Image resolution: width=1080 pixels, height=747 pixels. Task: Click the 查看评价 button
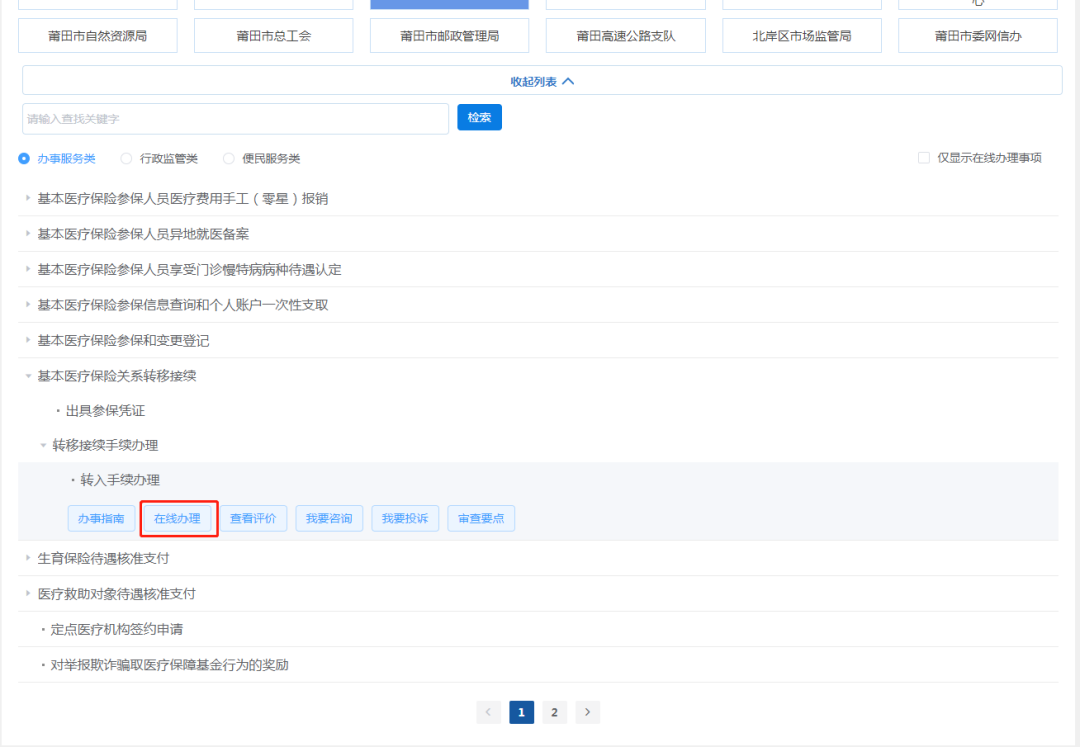(253, 519)
